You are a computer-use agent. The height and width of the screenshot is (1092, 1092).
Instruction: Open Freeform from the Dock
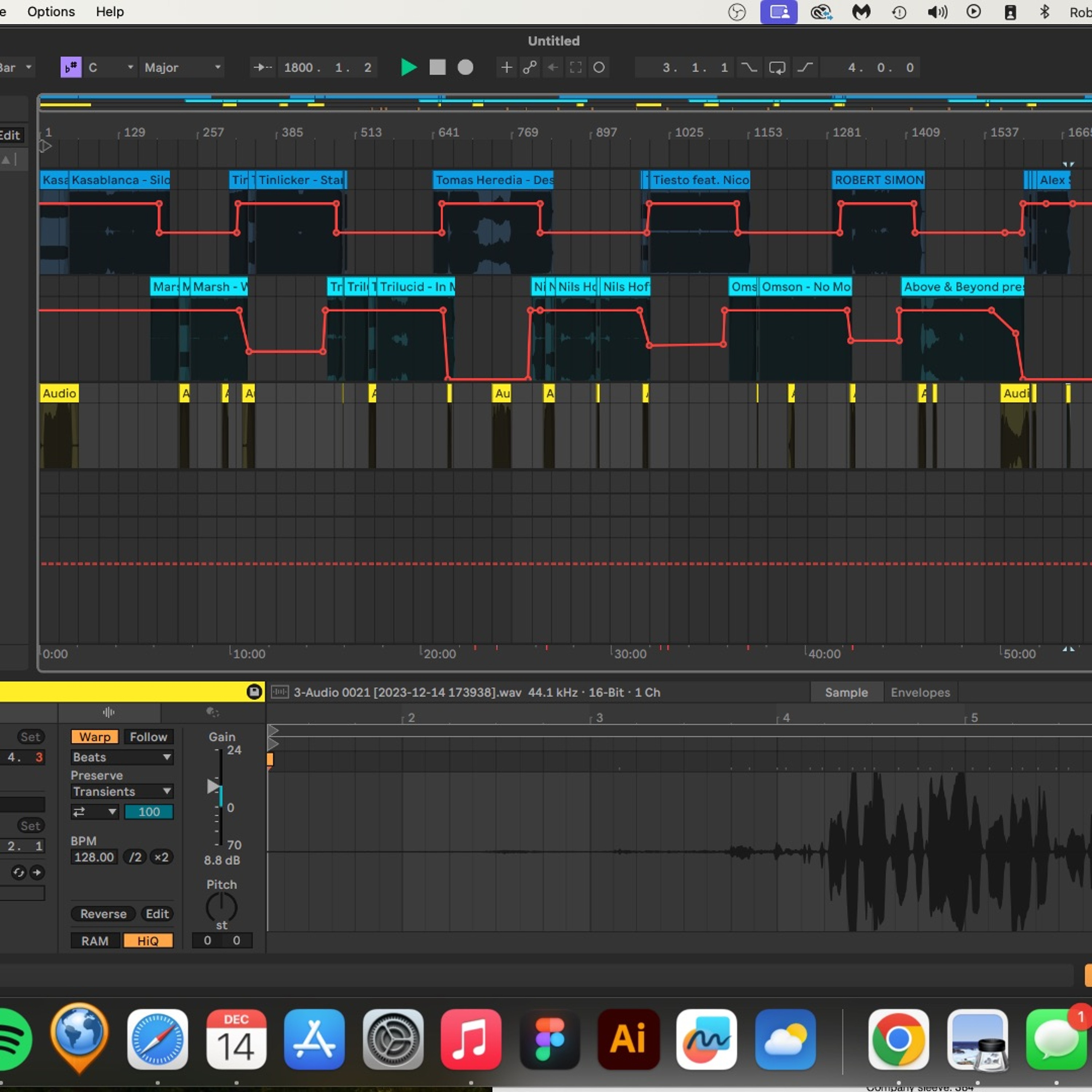(x=707, y=1039)
